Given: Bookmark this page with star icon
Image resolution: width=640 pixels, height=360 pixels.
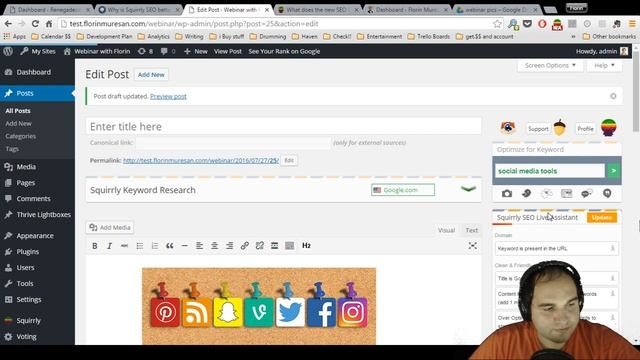Looking at the screenshot, I should pyautogui.click(x=497, y=24).
